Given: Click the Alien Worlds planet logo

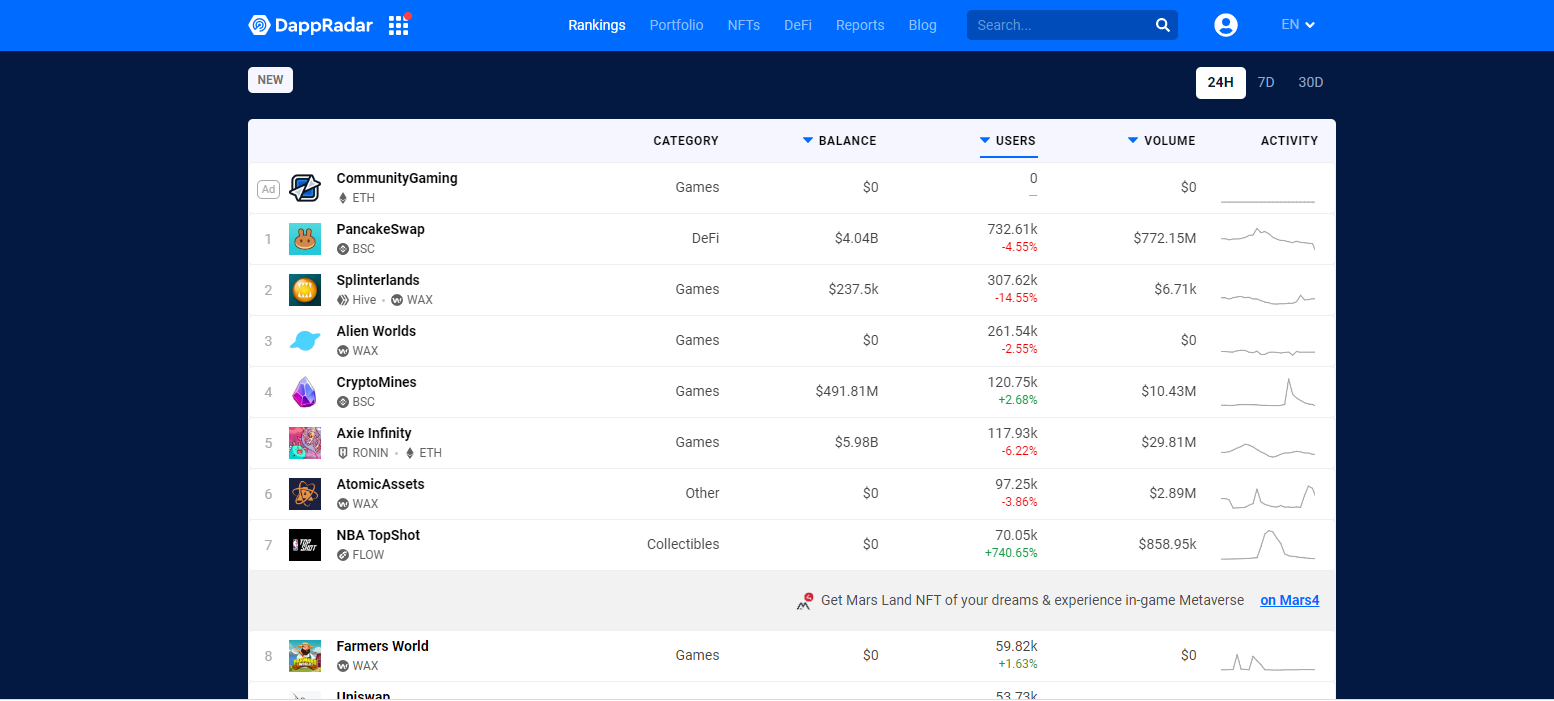Looking at the screenshot, I should pos(305,341).
